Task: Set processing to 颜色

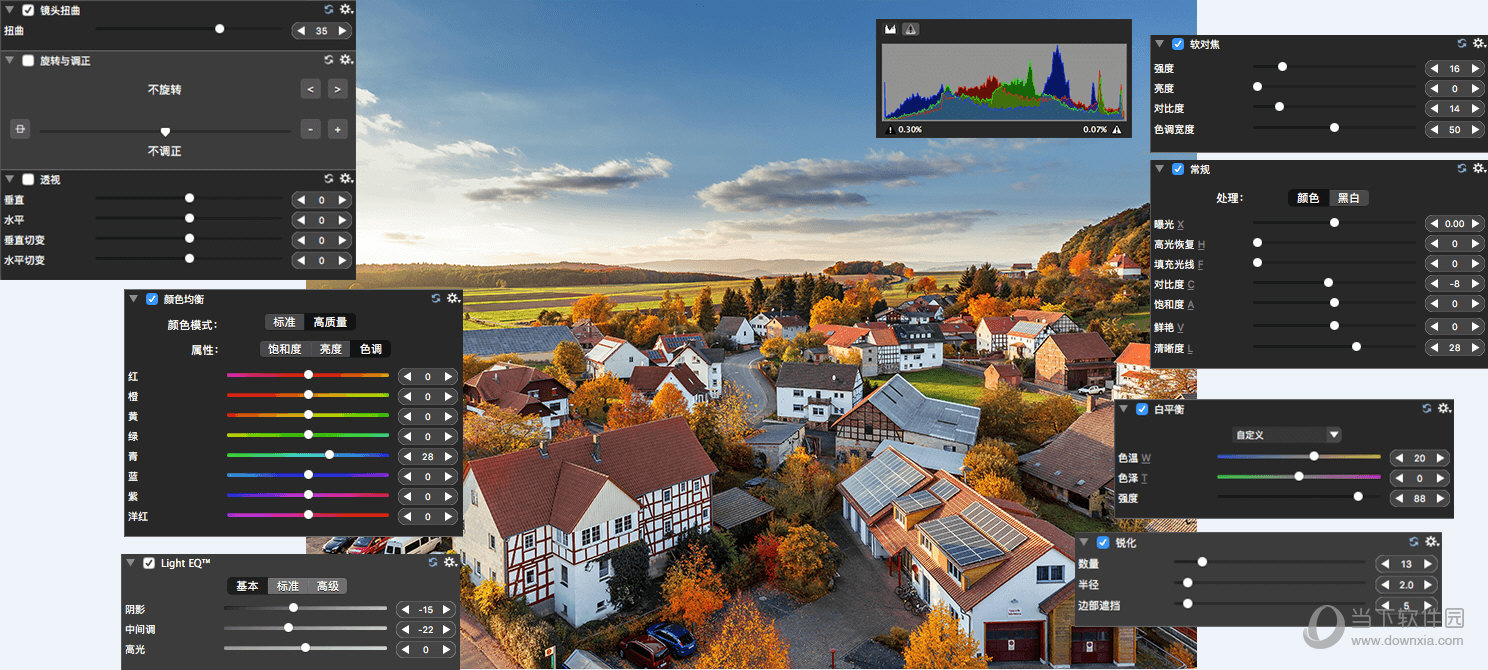Action: point(1308,198)
